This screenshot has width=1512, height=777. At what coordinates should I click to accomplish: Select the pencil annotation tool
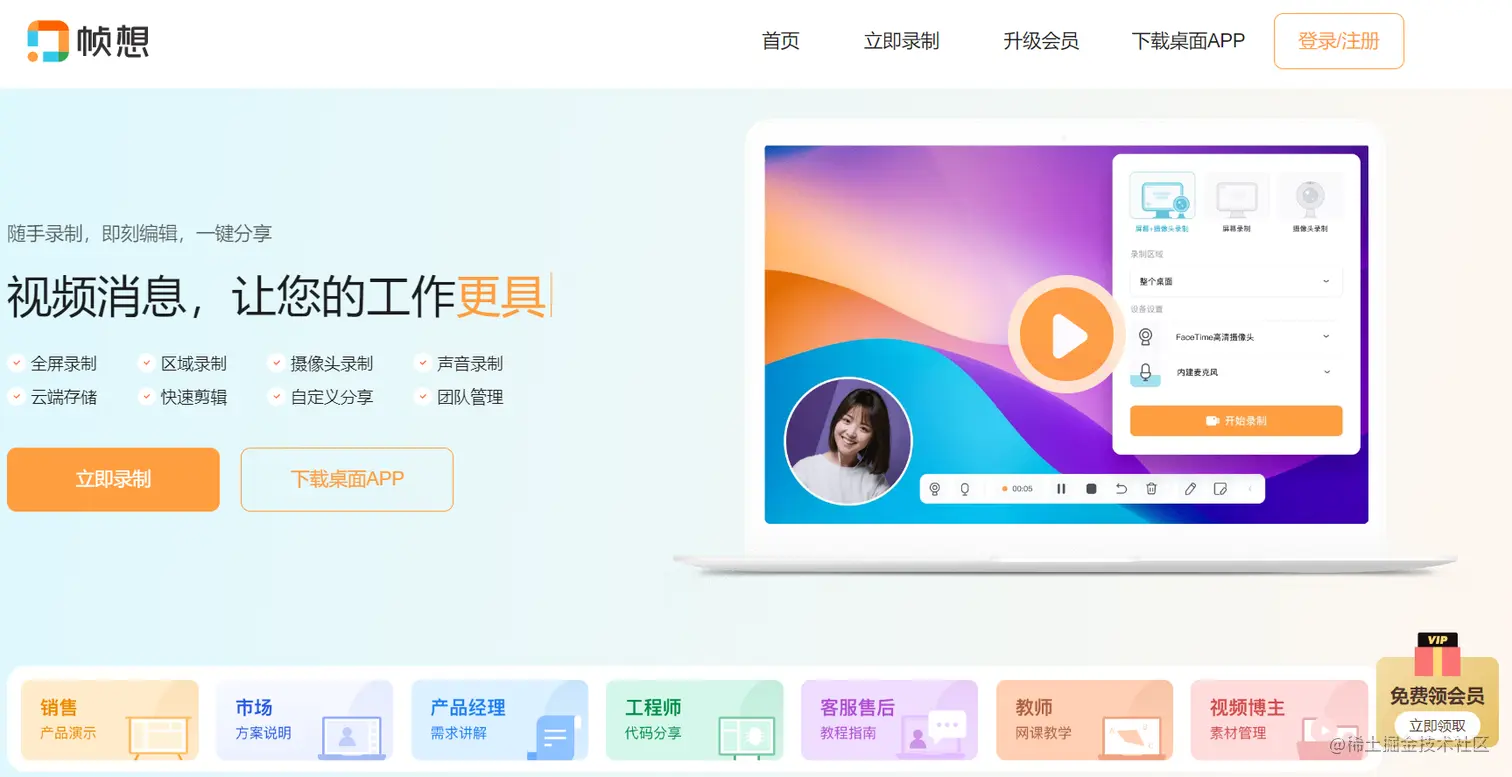tap(1190, 489)
